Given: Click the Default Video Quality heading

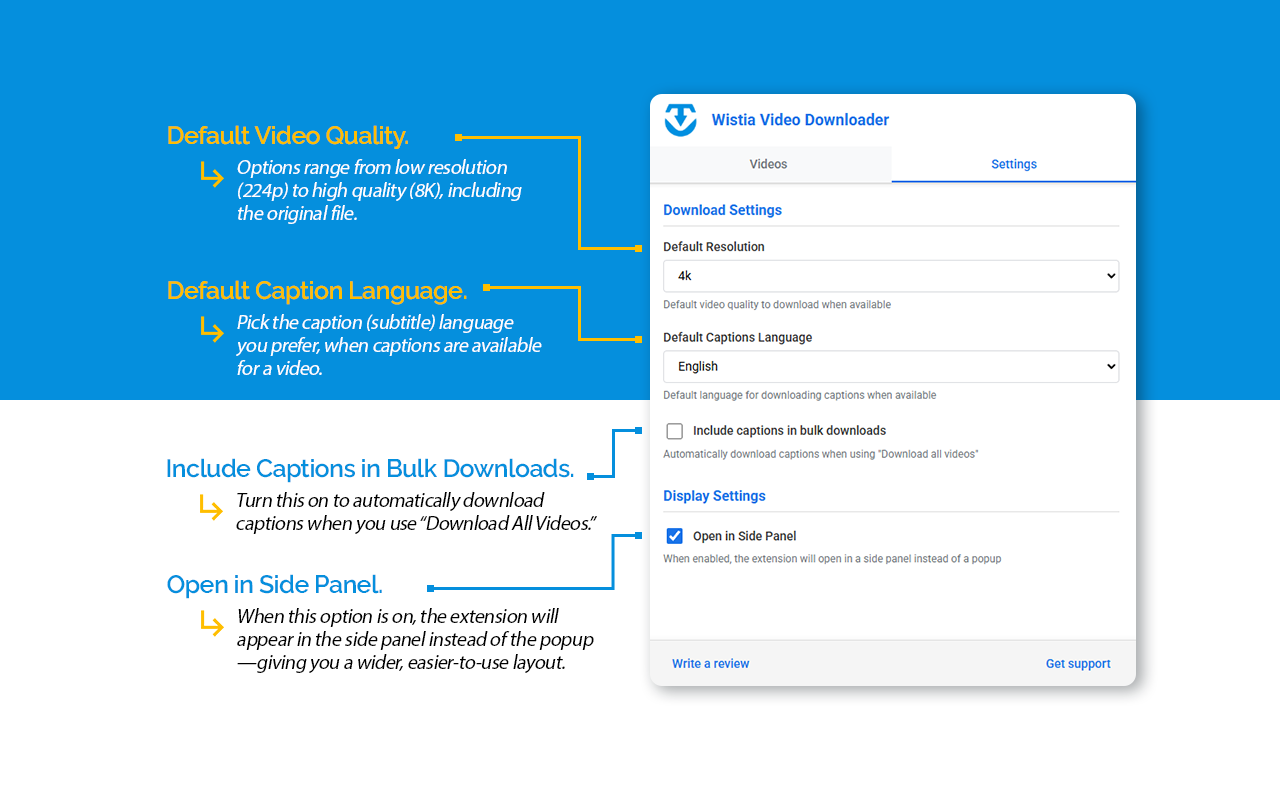Looking at the screenshot, I should point(288,136).
